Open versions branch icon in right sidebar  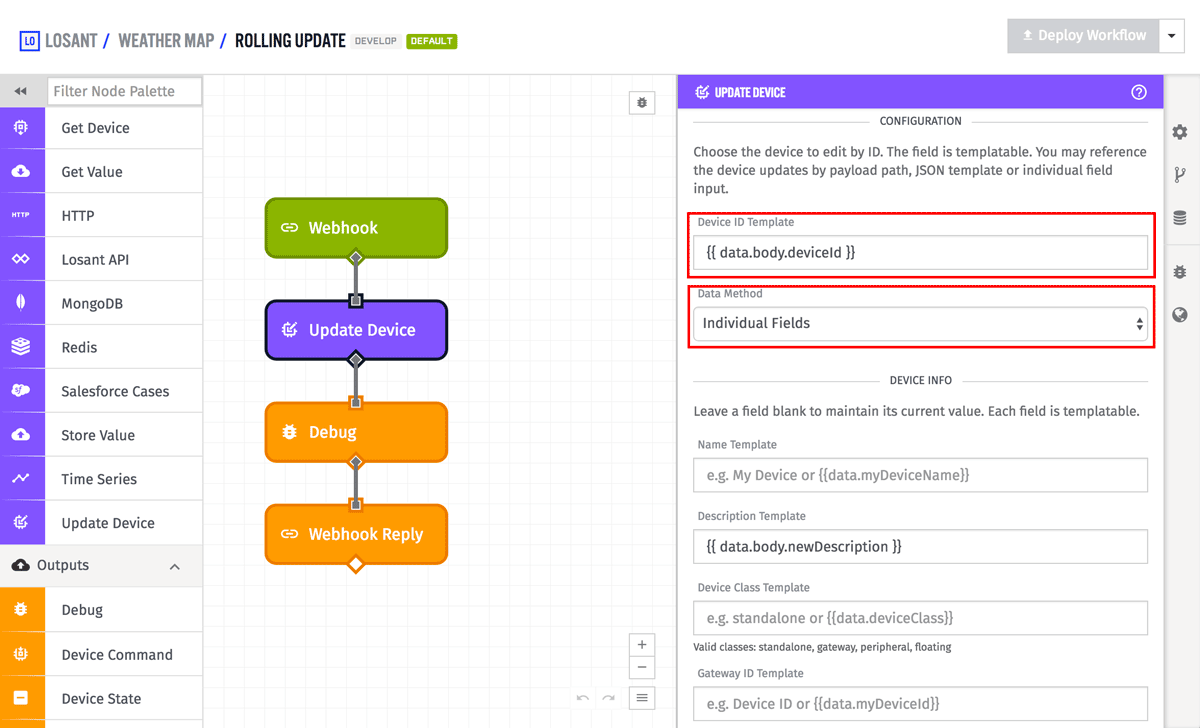coord(1180,175)
